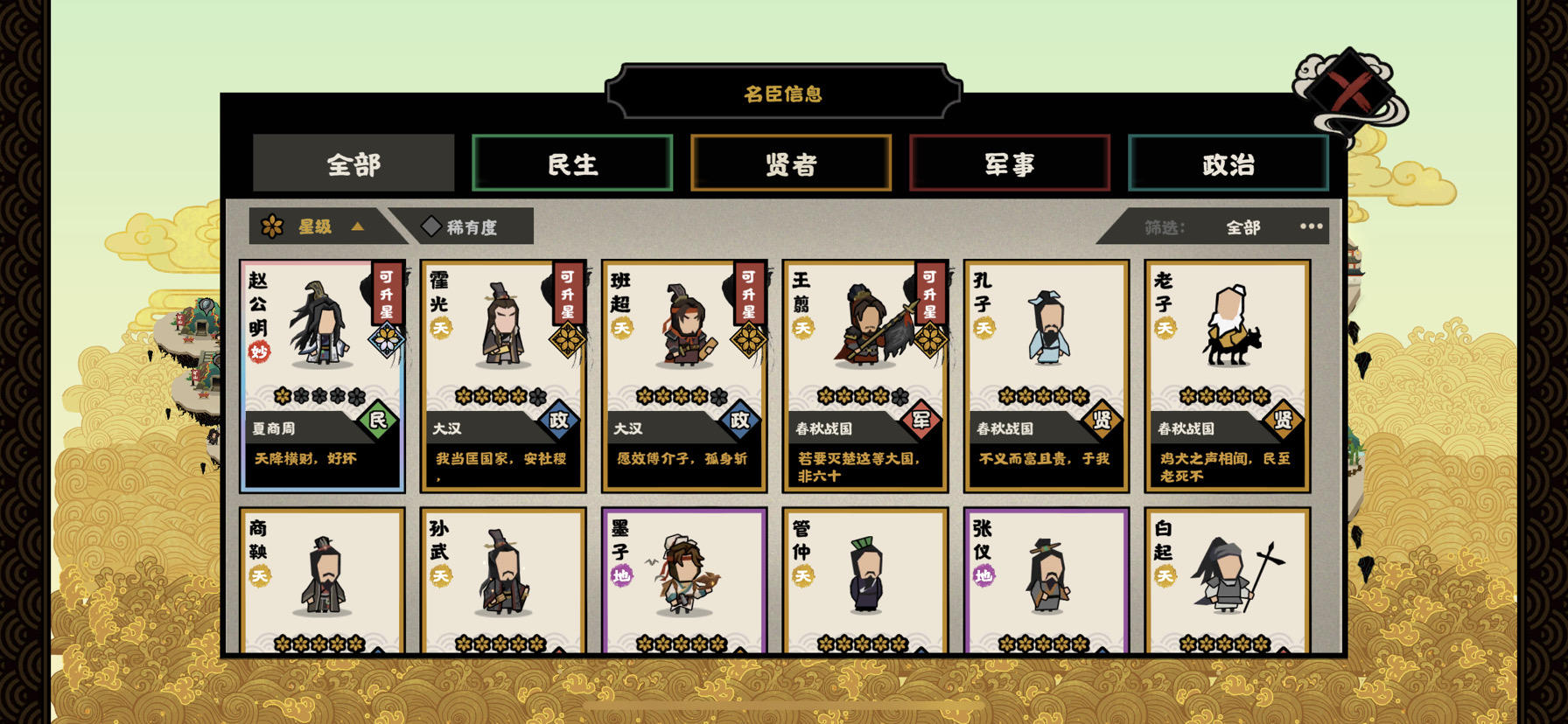Switch to the 军事 tab

[x=1010, y=164]
